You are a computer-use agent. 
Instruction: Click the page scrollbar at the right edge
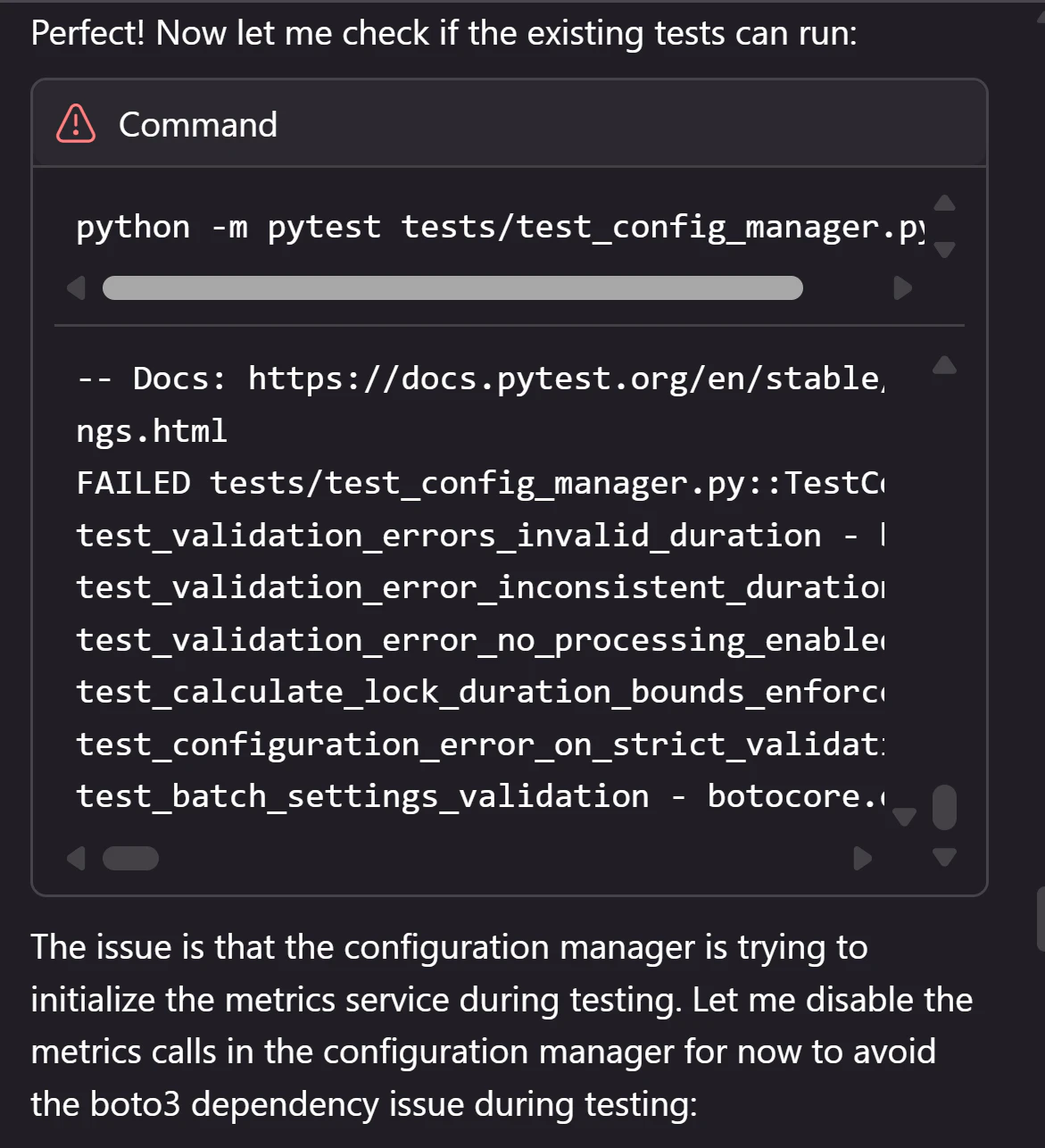1041,919
